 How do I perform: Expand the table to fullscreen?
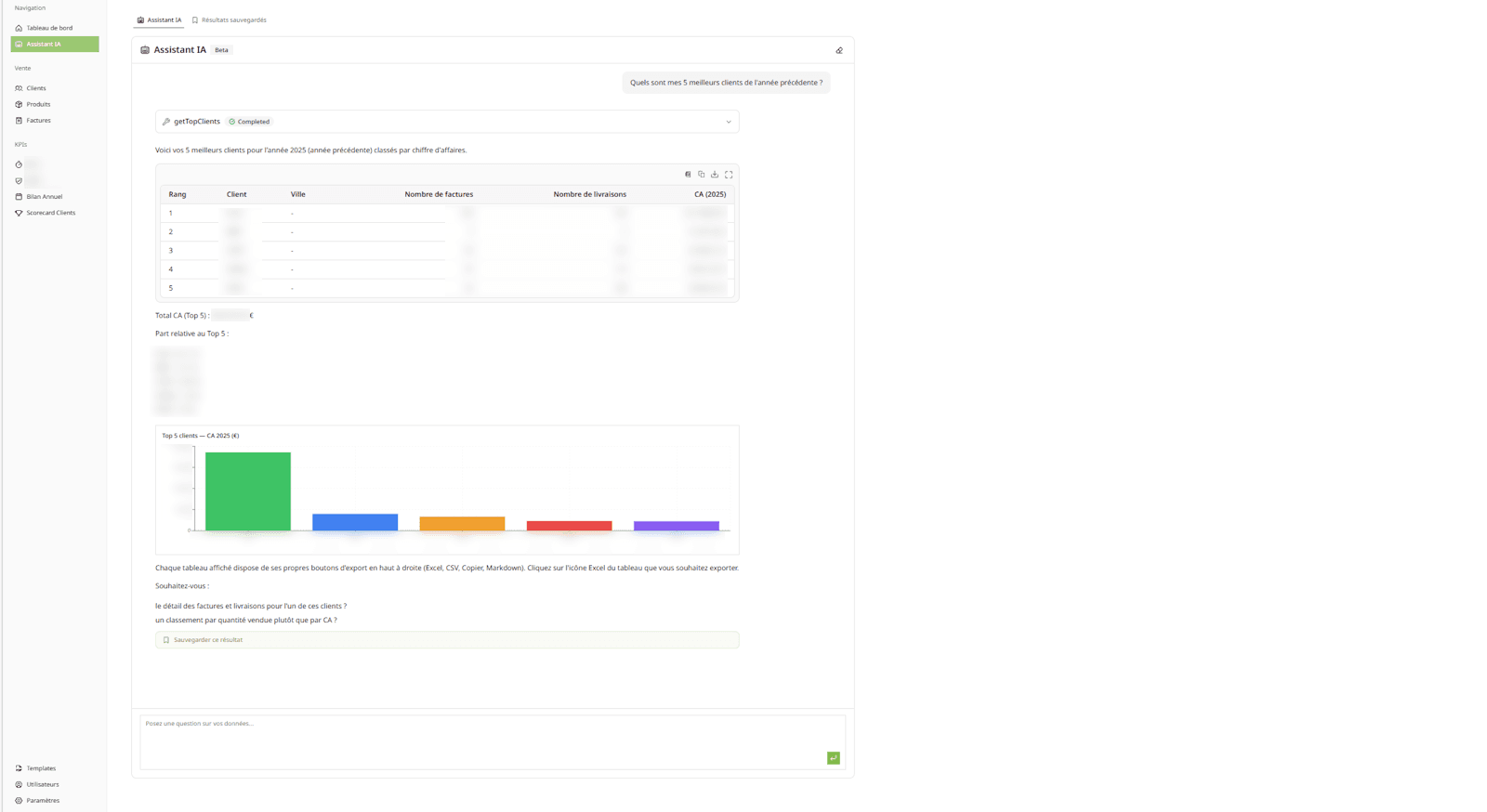pyautogui.click(x=729, y=175)
